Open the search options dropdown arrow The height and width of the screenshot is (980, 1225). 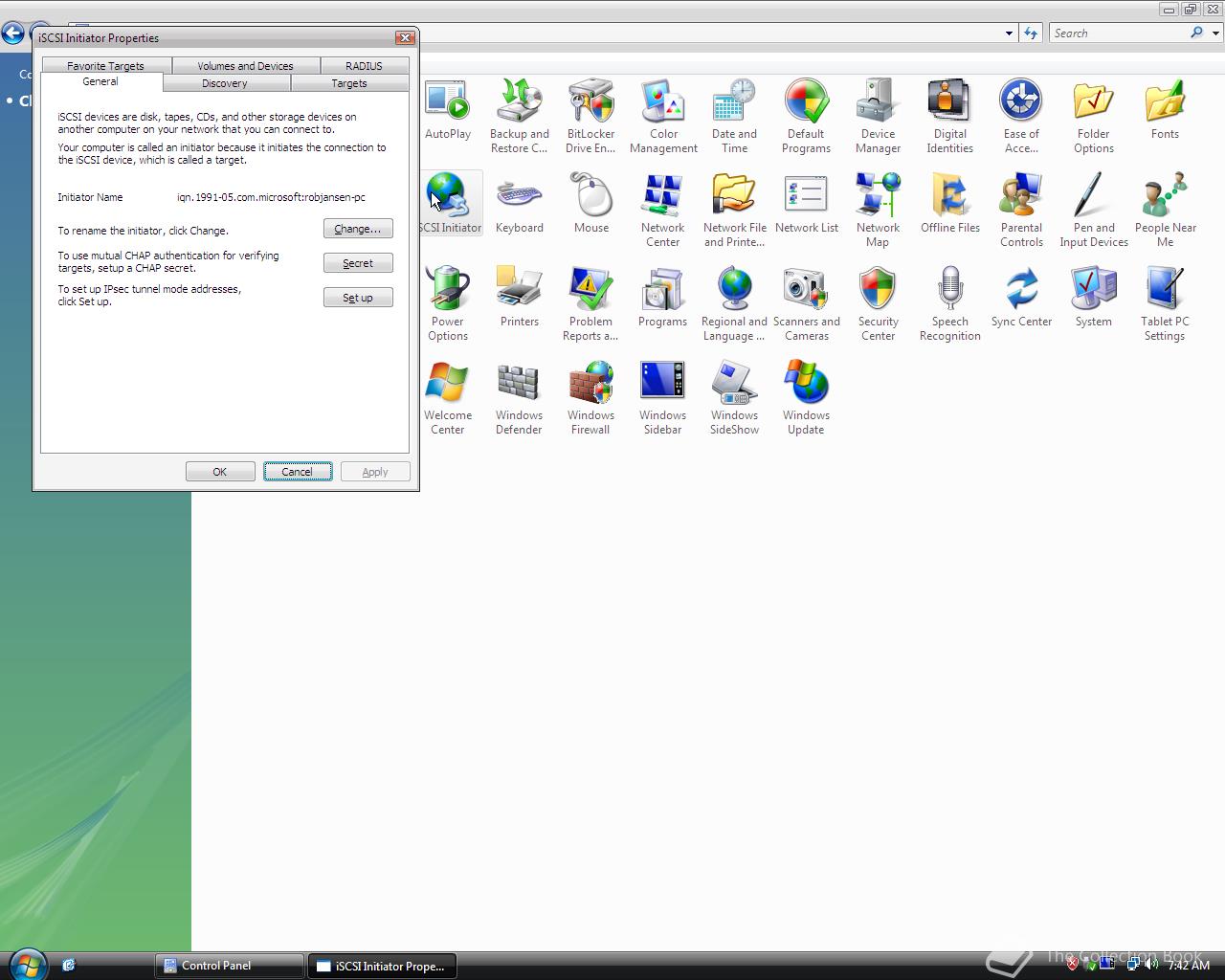coord(1216,33)
